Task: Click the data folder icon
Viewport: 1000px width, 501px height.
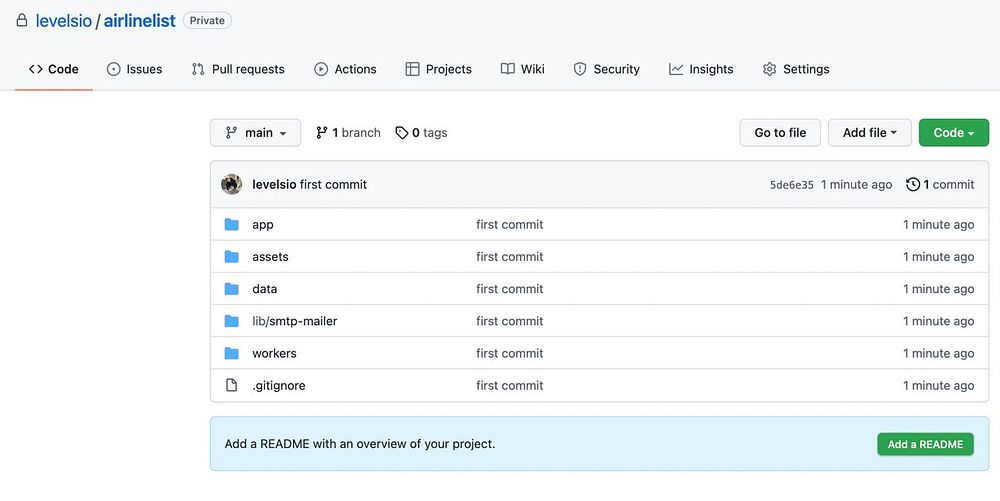Action: point(232,289)
